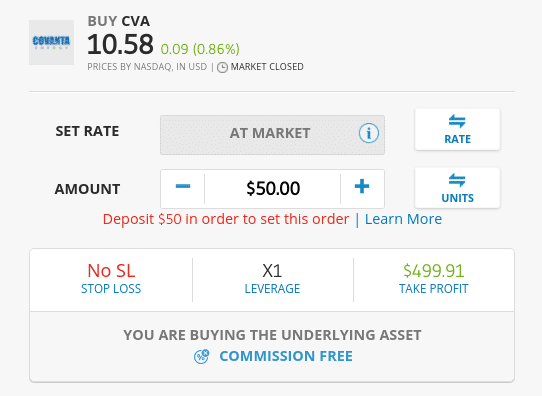Image resolution: width=542 pixels, height=396 pixels.
Task: Increase amount with the plus button
Action: click(x=362, y=187)
